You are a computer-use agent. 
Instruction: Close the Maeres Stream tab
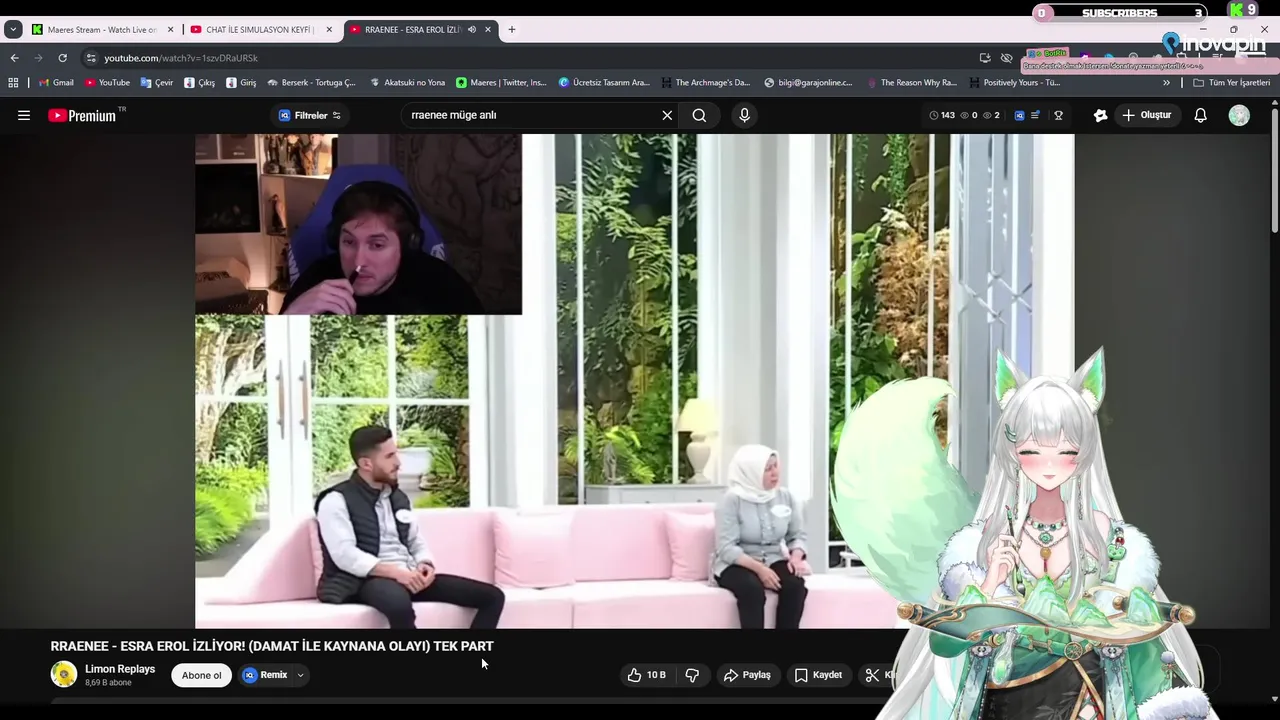point(170,30)
